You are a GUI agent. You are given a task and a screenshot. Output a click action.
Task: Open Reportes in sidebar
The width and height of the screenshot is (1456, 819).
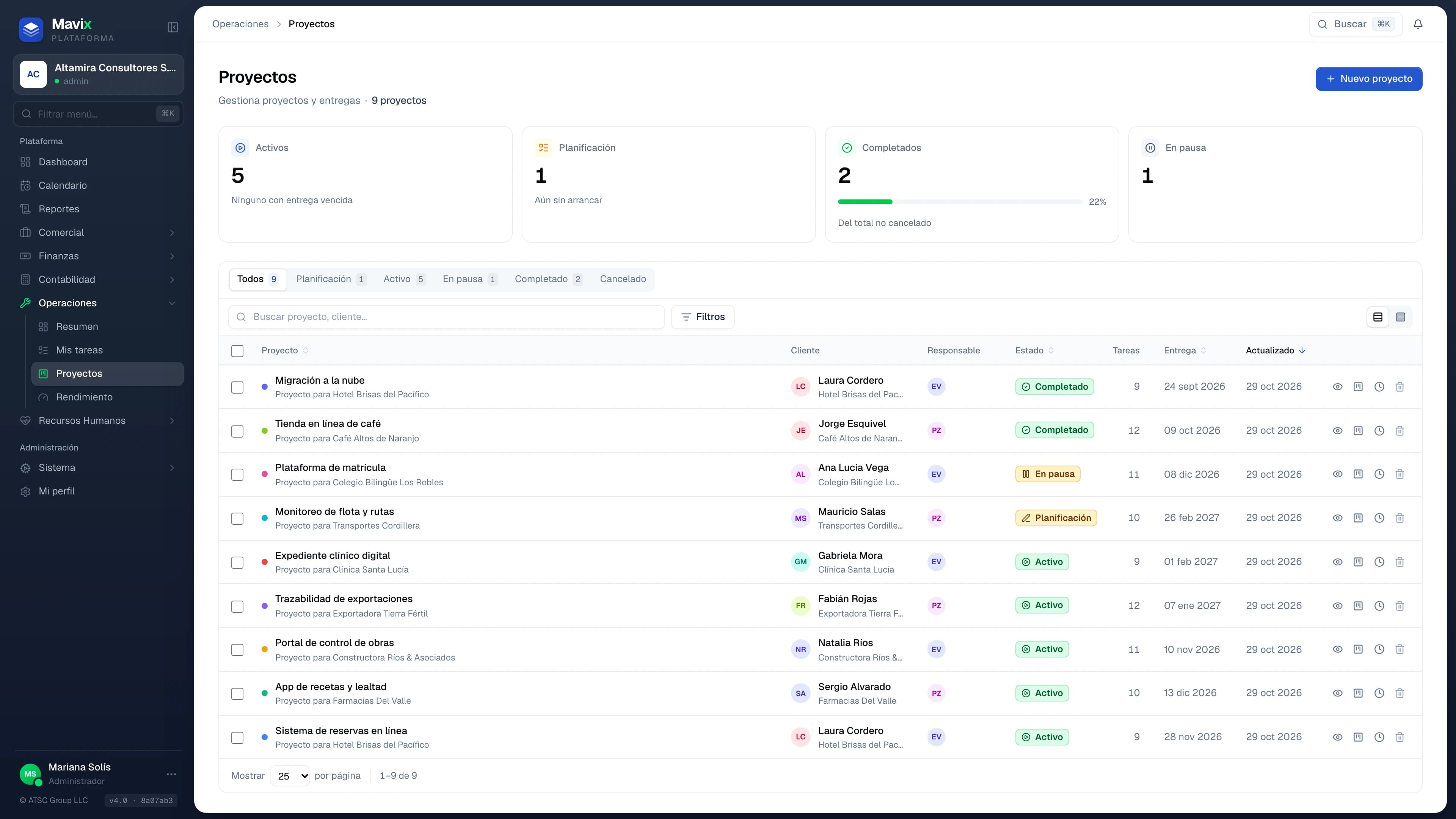coord(98,209)
